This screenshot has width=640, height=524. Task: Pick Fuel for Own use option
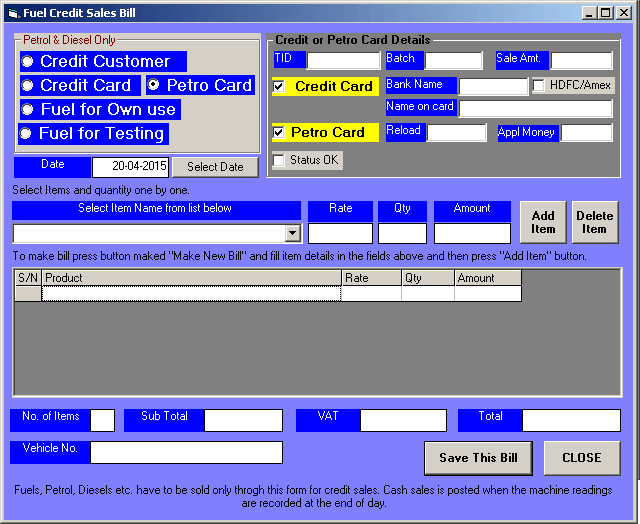[x=29, y=110]
